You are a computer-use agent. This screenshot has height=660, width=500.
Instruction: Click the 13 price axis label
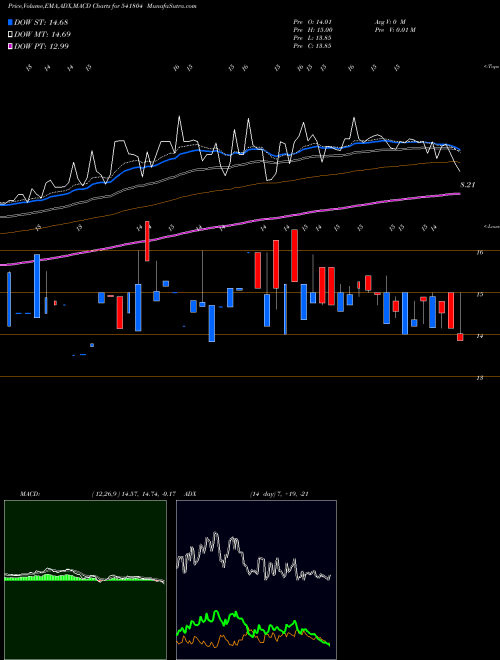coord(480,378)
